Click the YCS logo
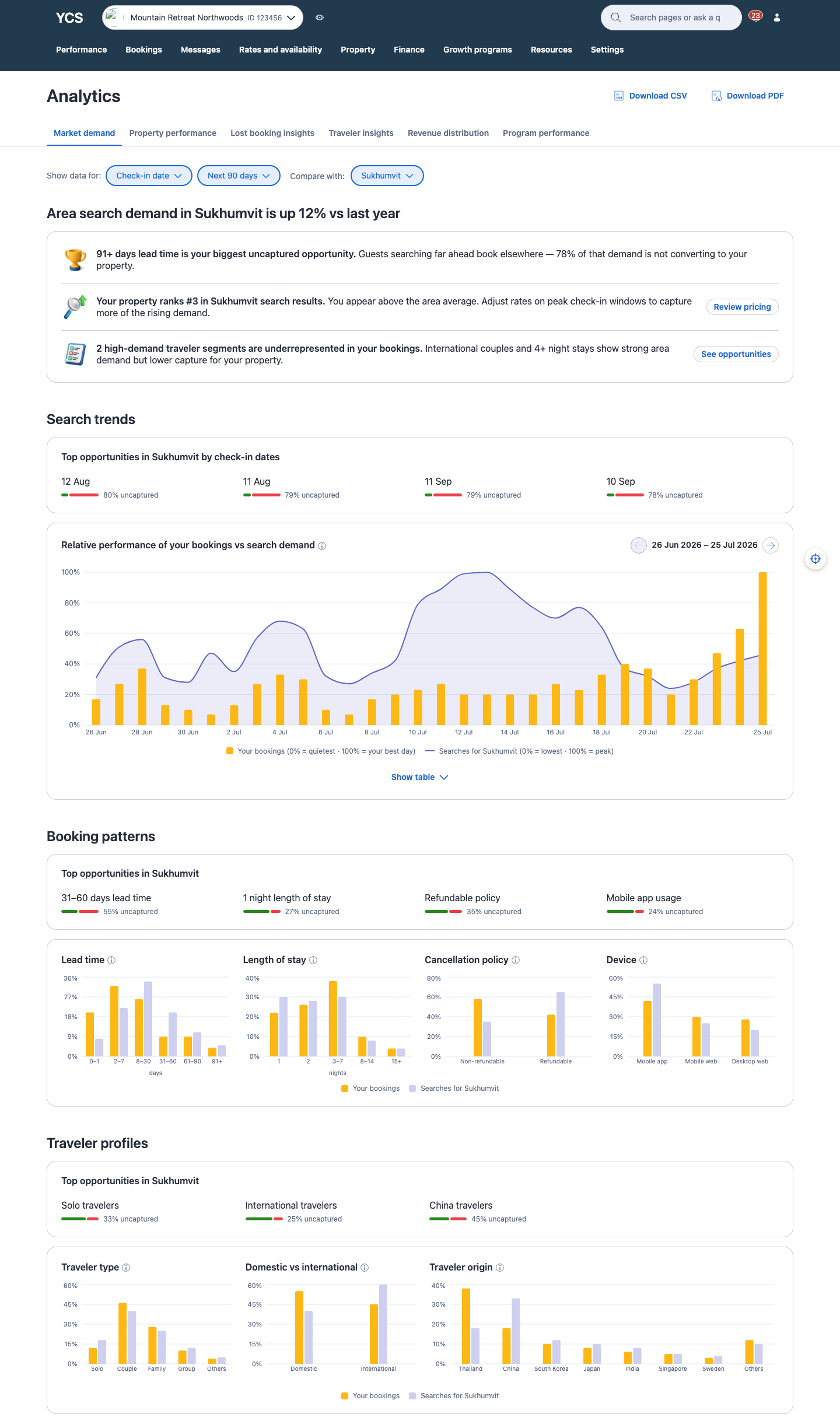 point(69,17)
